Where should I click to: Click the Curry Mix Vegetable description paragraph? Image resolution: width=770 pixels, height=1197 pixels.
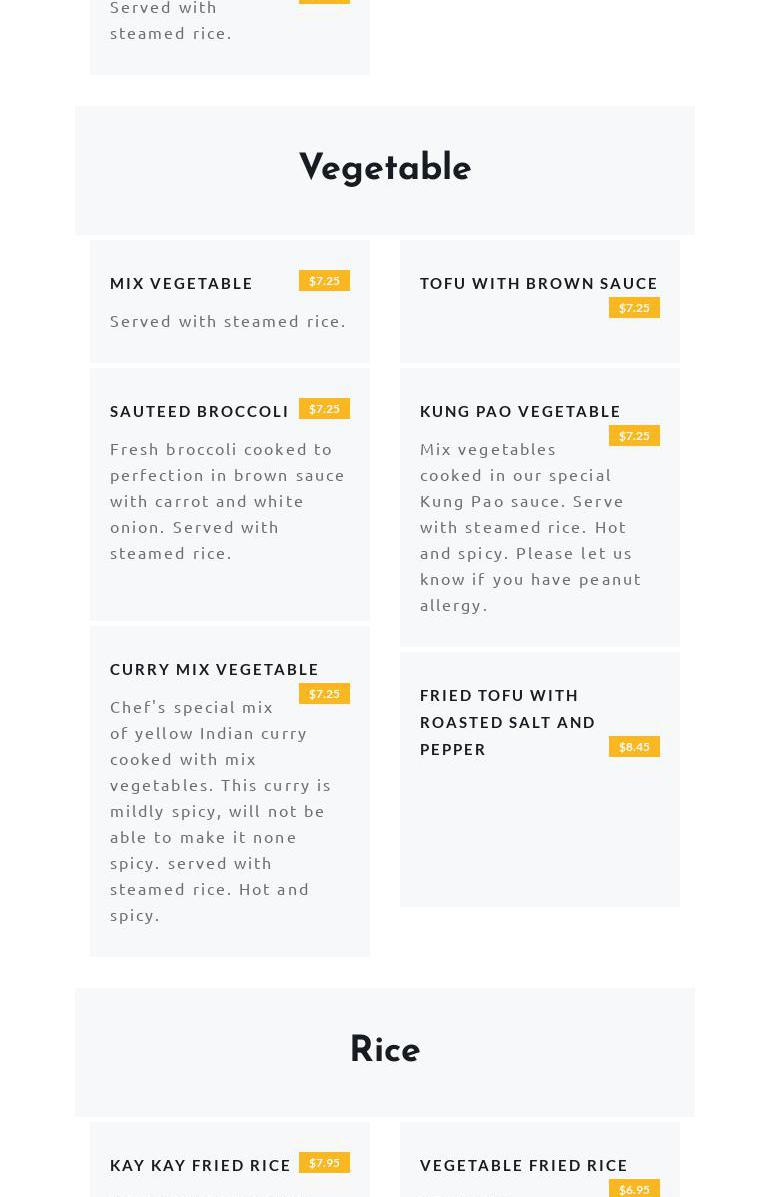[220, 810]
